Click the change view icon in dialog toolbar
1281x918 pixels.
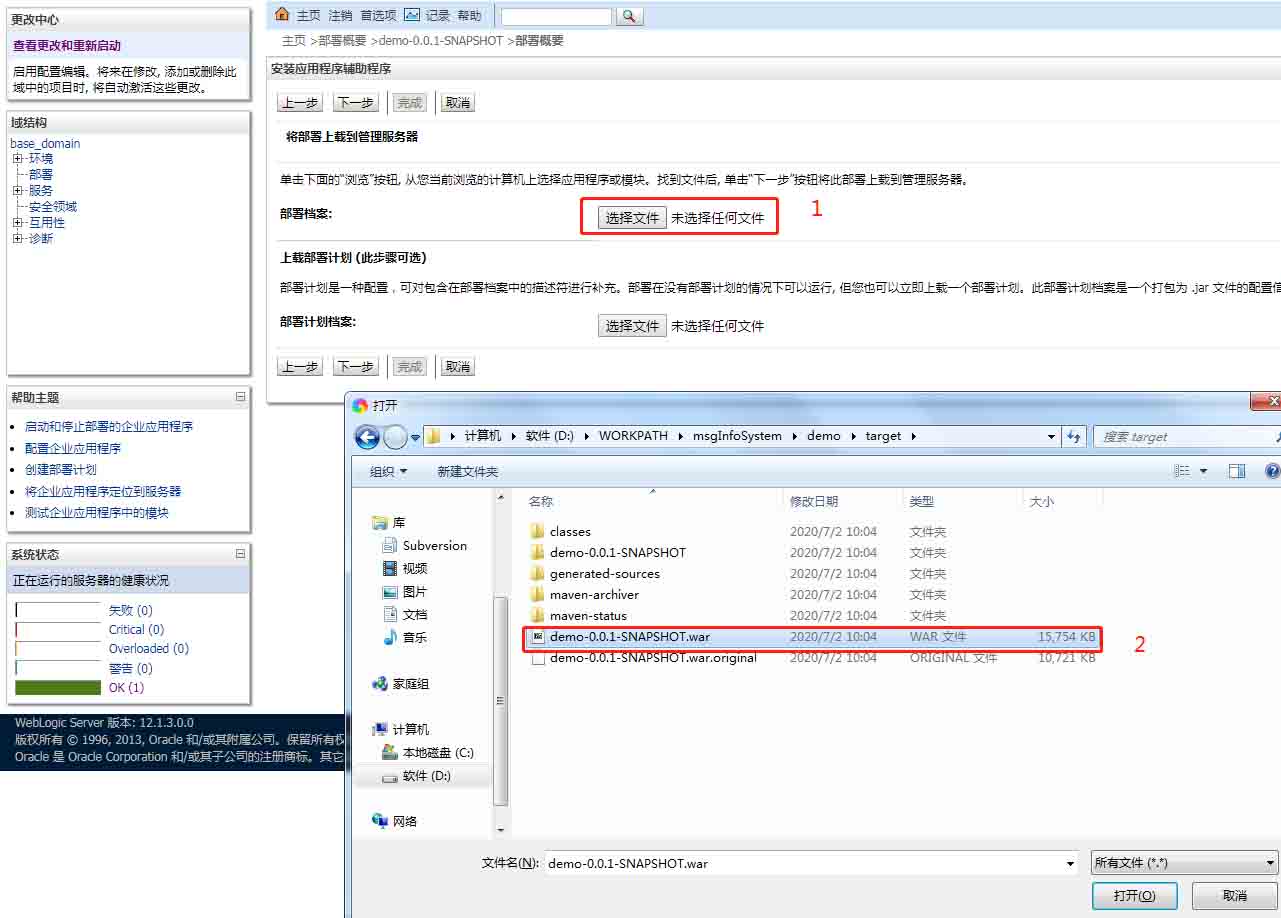pos(1182,471)
